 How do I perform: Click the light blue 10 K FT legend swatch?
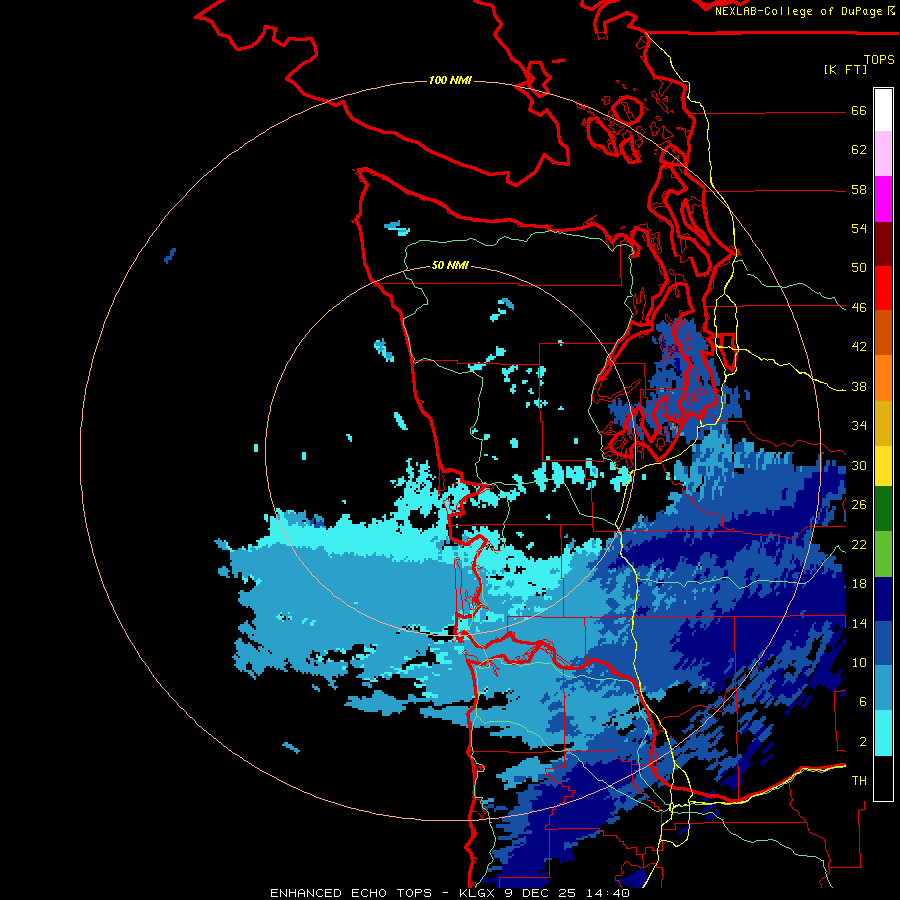tap(883, 688)
